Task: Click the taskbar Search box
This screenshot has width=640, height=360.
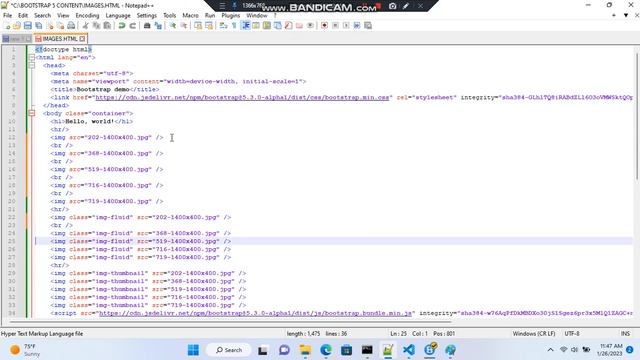Action: point(229,350)
